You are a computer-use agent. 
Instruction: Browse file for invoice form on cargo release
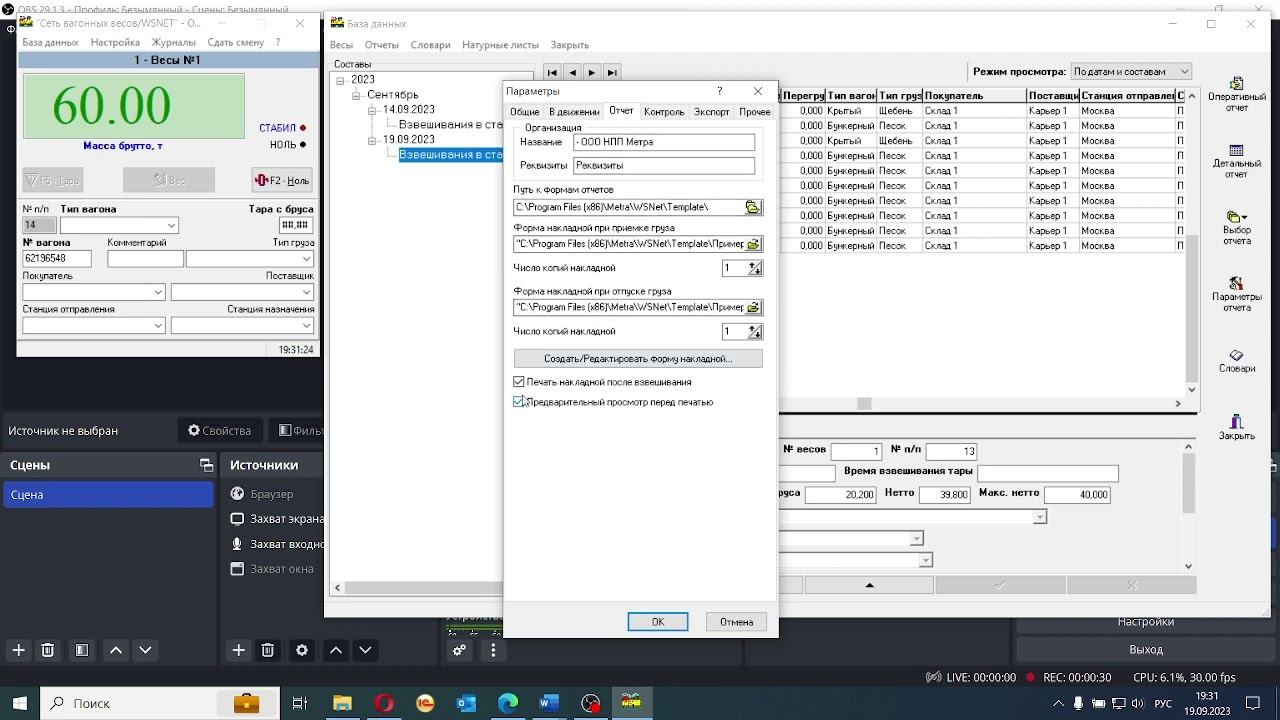(x=753, y=307)
